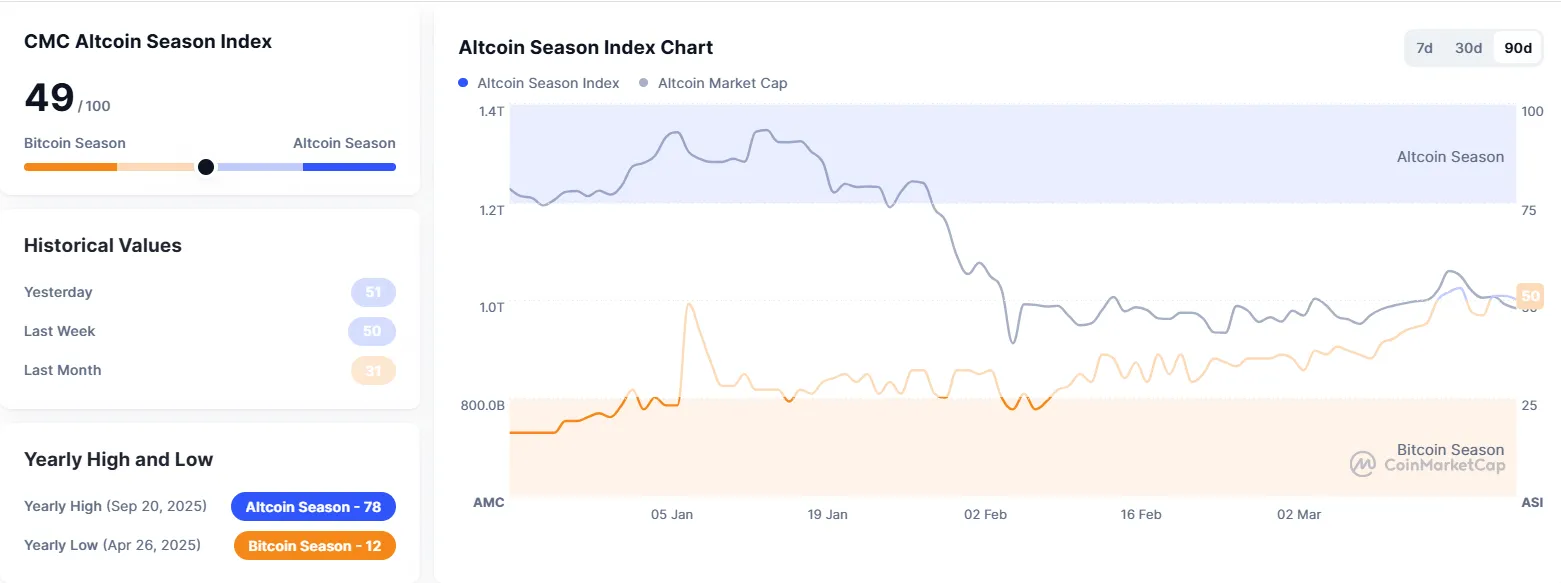Image resolution: width=1561 pixels, height=583 pixels.
Task: Click the Altcoin Season zone label in chart
Action: pos(1450,157)
